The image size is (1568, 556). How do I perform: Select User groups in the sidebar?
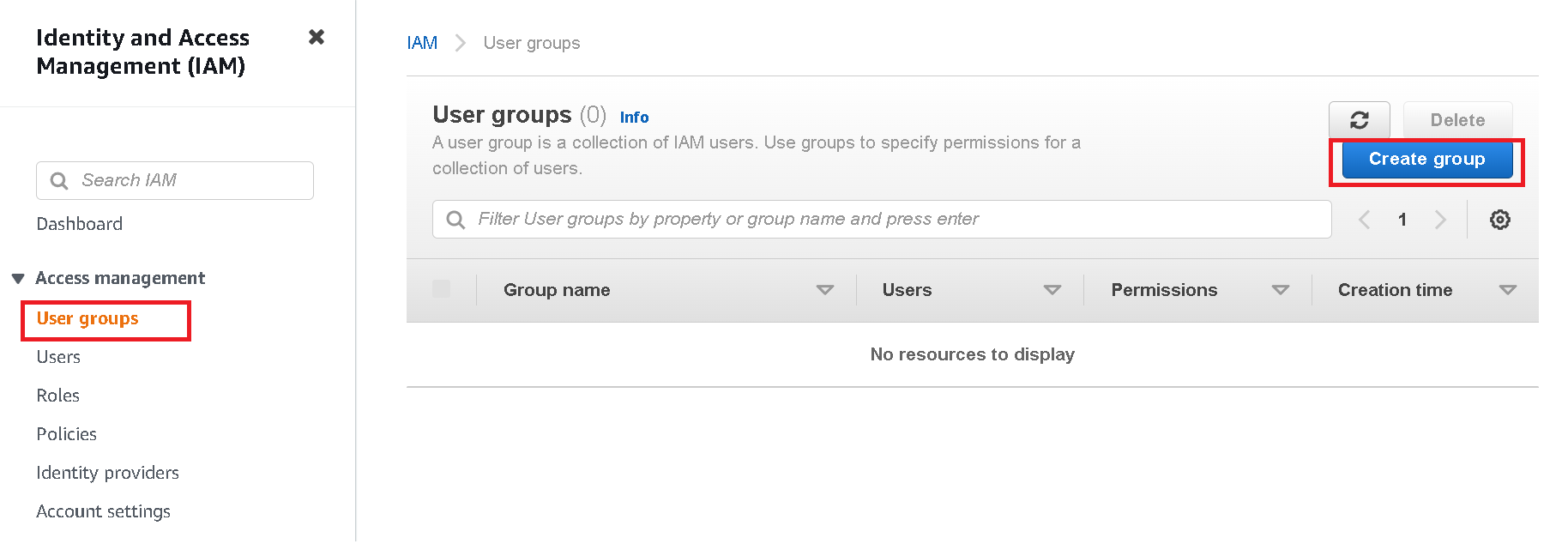coord(87,318)
